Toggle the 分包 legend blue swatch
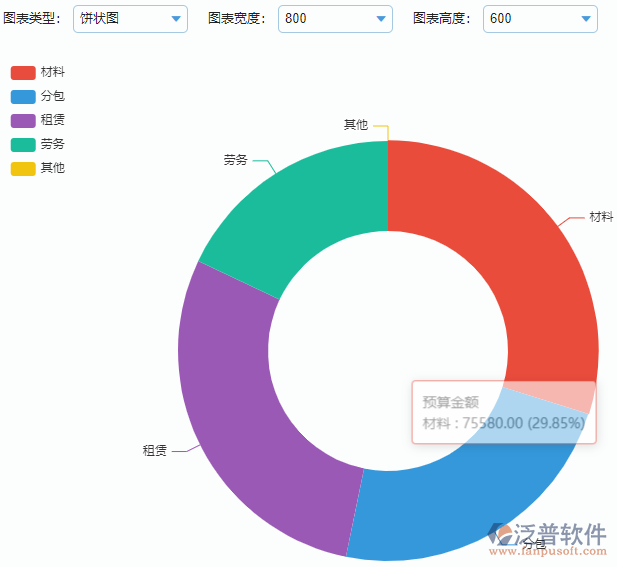Screen dimensions: 617x567 tap(23, 97)
